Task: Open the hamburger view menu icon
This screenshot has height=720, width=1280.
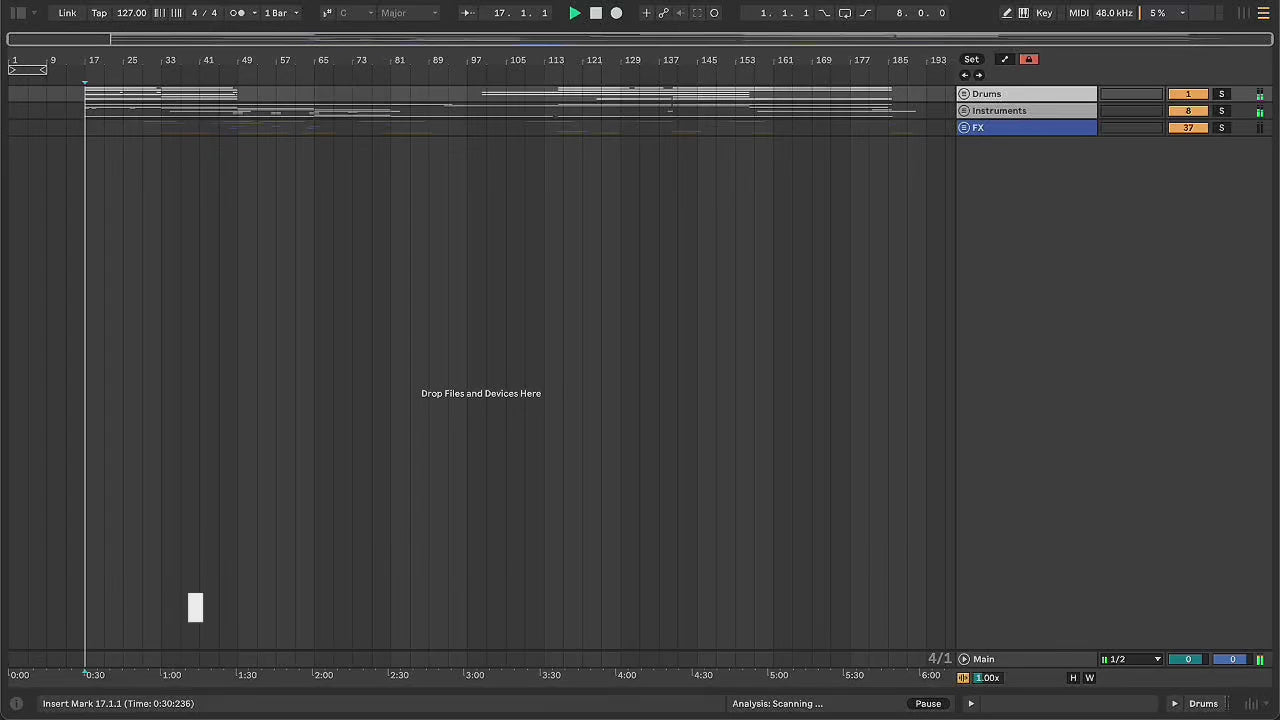Action: (1264, 13)
